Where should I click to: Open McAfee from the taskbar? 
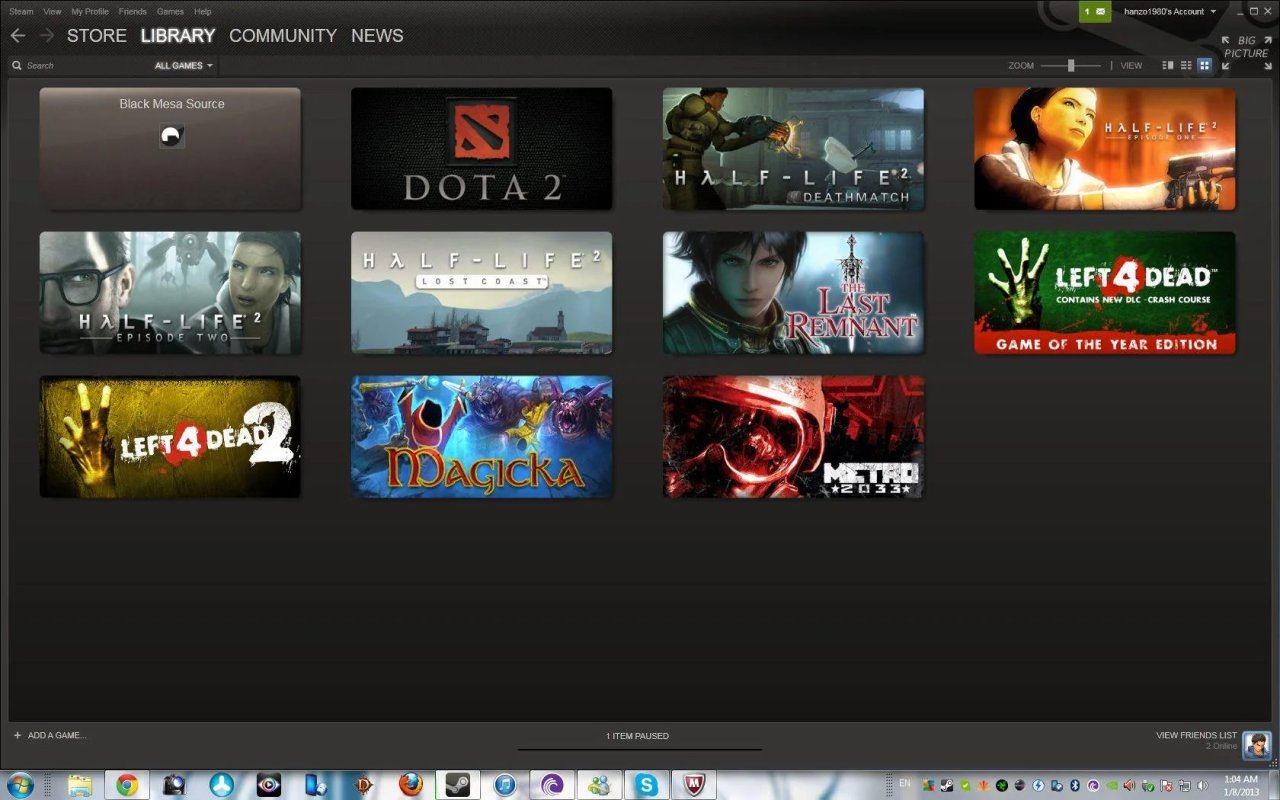point(694,785)
